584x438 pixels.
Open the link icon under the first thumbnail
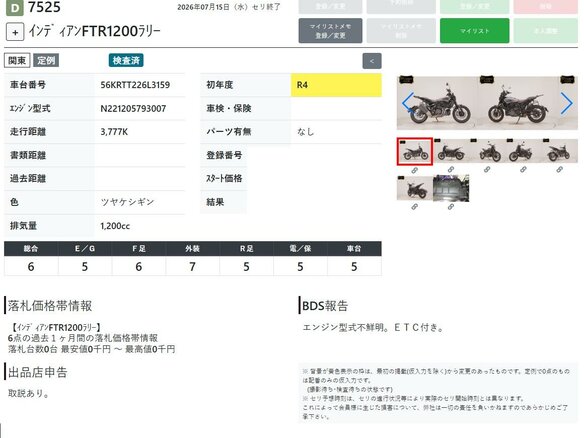(x=415, y=170)
